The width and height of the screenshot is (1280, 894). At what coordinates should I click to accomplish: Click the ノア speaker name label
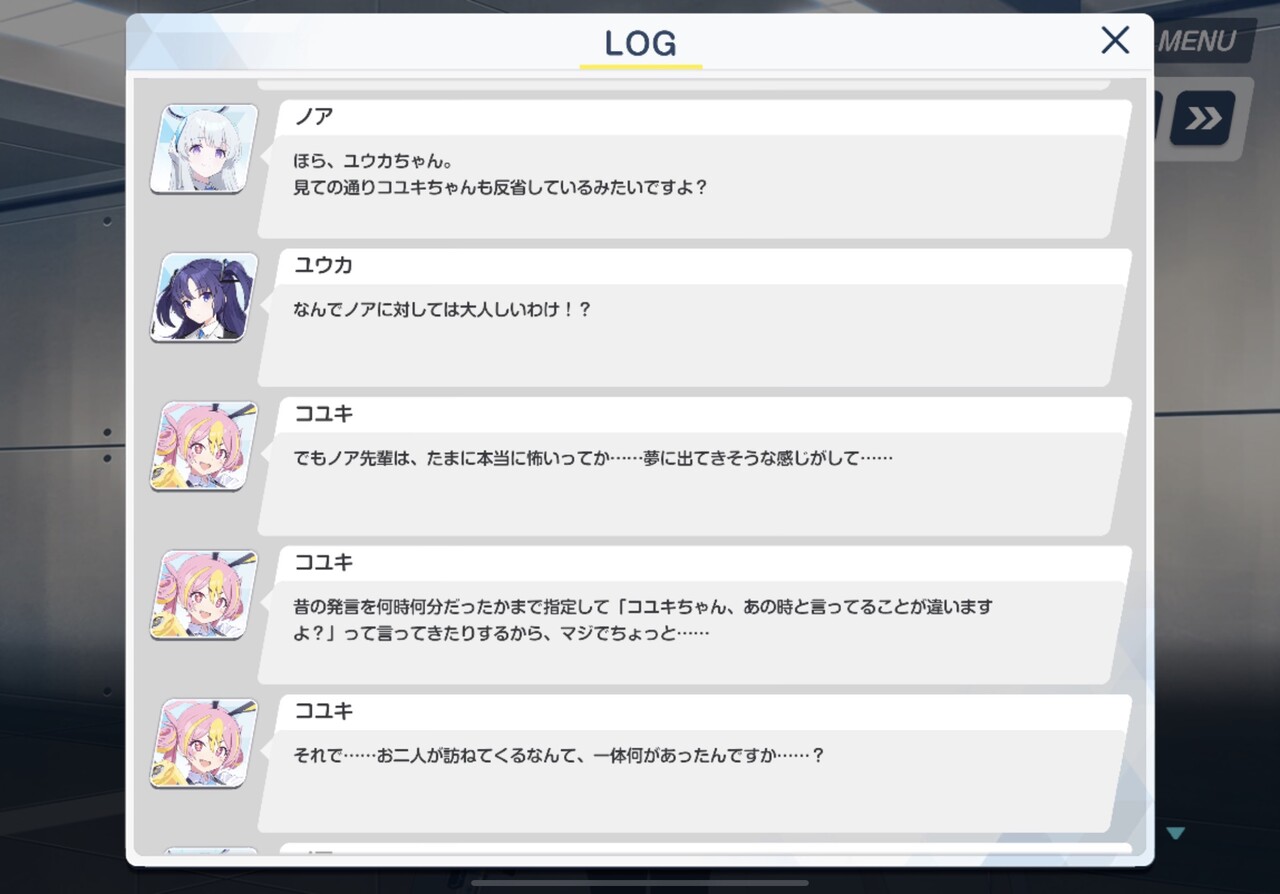coord(313,116)
